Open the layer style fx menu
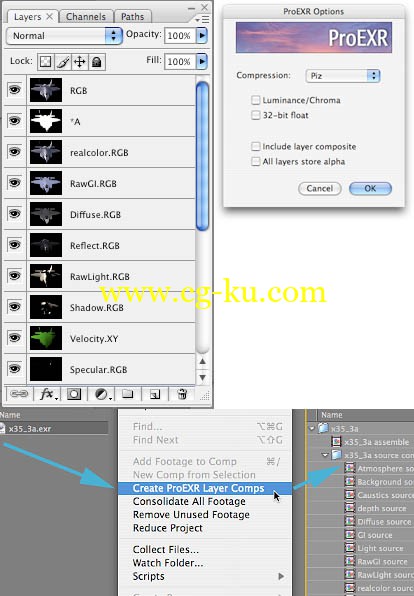 (x=49, y=394)
